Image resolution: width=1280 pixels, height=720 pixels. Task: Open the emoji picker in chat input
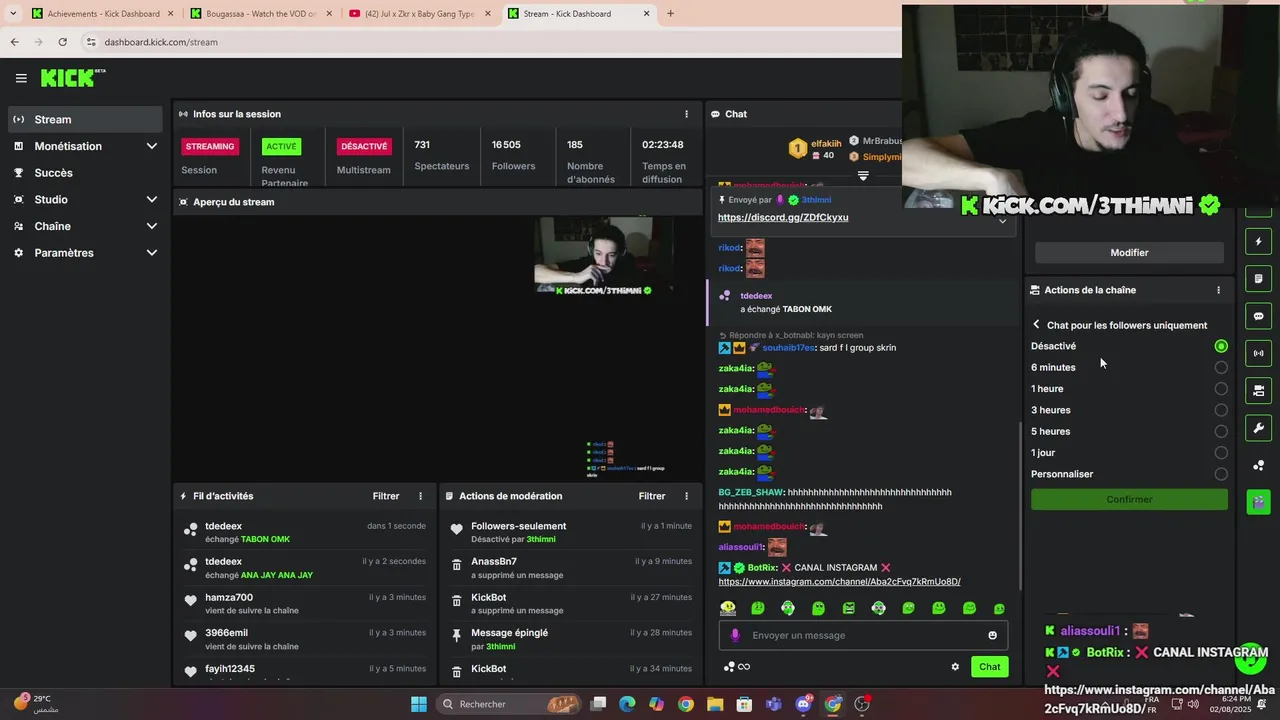click(992, 635)
